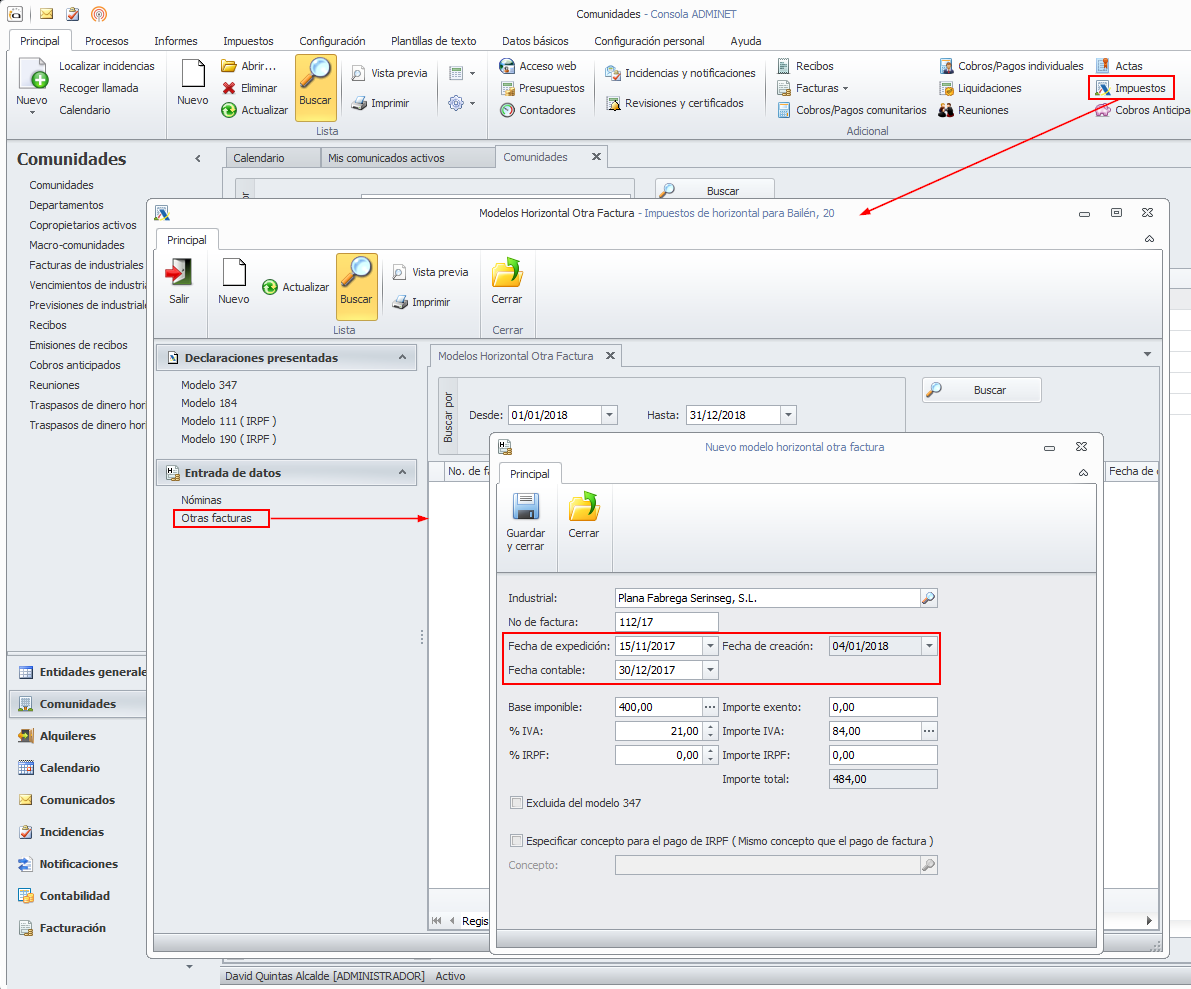Click Salir exit icon in Modelos window
The width and height of the screenshot is (1191, 989).
[179, 273]
